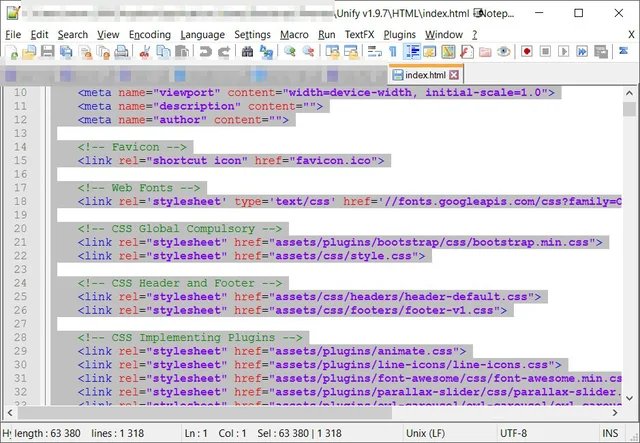Open the Settings menu
Image resolution: width=640 pixels, height=443 pixels.
(x=252, y=35)
